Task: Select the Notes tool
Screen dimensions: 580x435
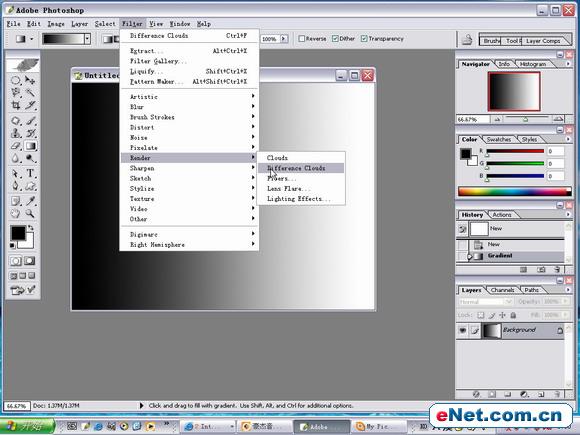Action: pos(16,201)
